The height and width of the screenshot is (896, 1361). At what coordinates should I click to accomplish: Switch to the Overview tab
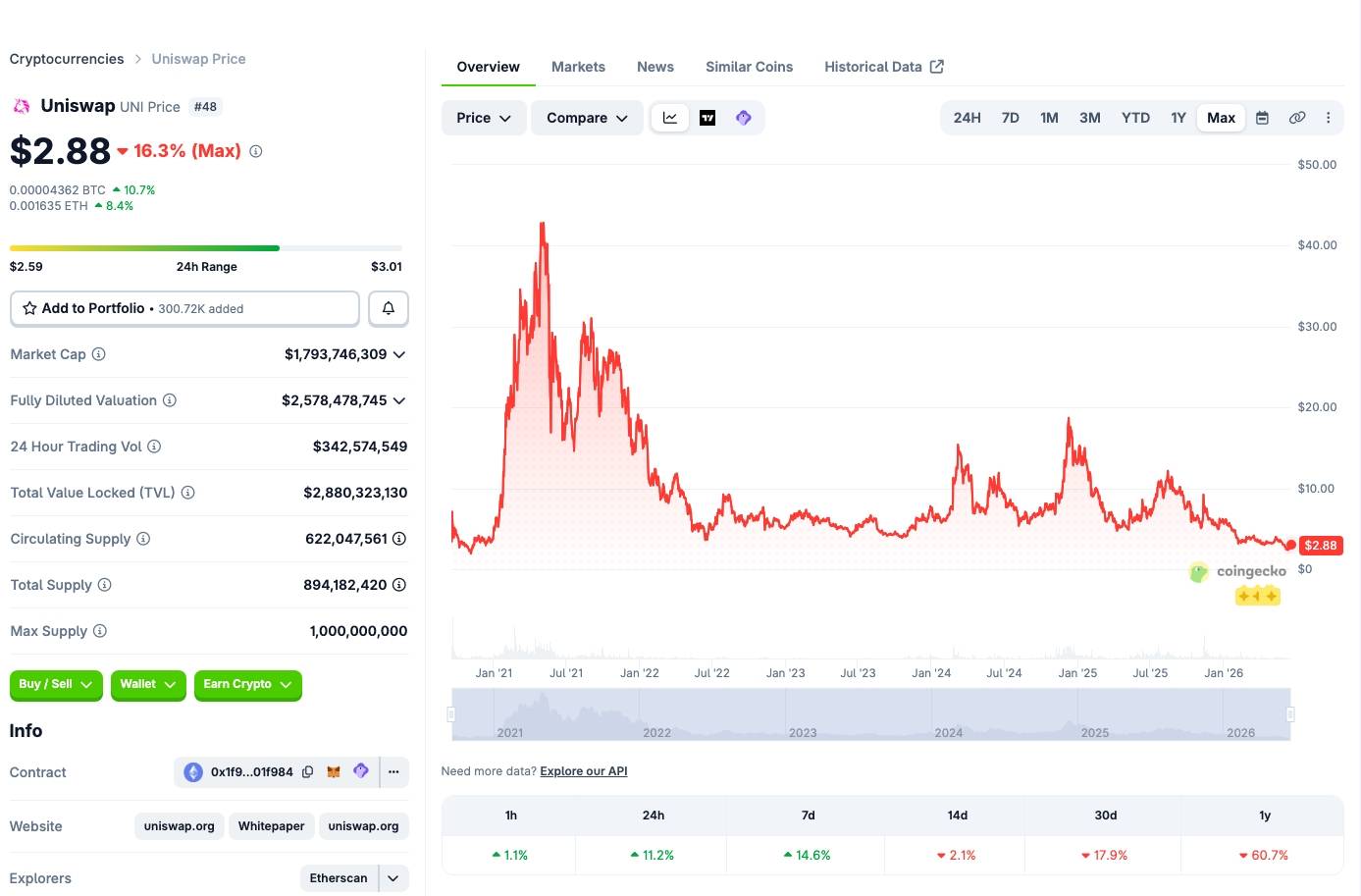(489, 67)
